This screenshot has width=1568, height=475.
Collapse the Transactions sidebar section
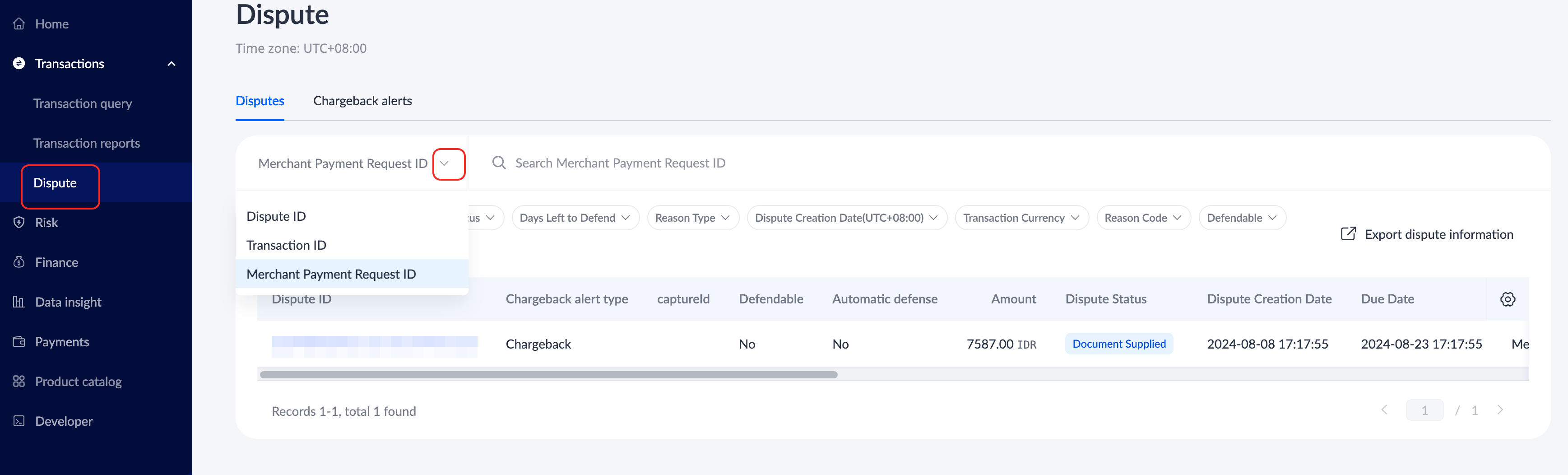(171, 64)
